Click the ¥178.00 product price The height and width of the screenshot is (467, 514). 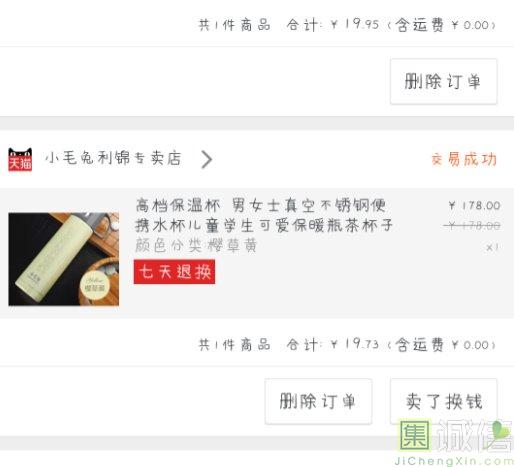pyautogui.click(x=474, y=205)
